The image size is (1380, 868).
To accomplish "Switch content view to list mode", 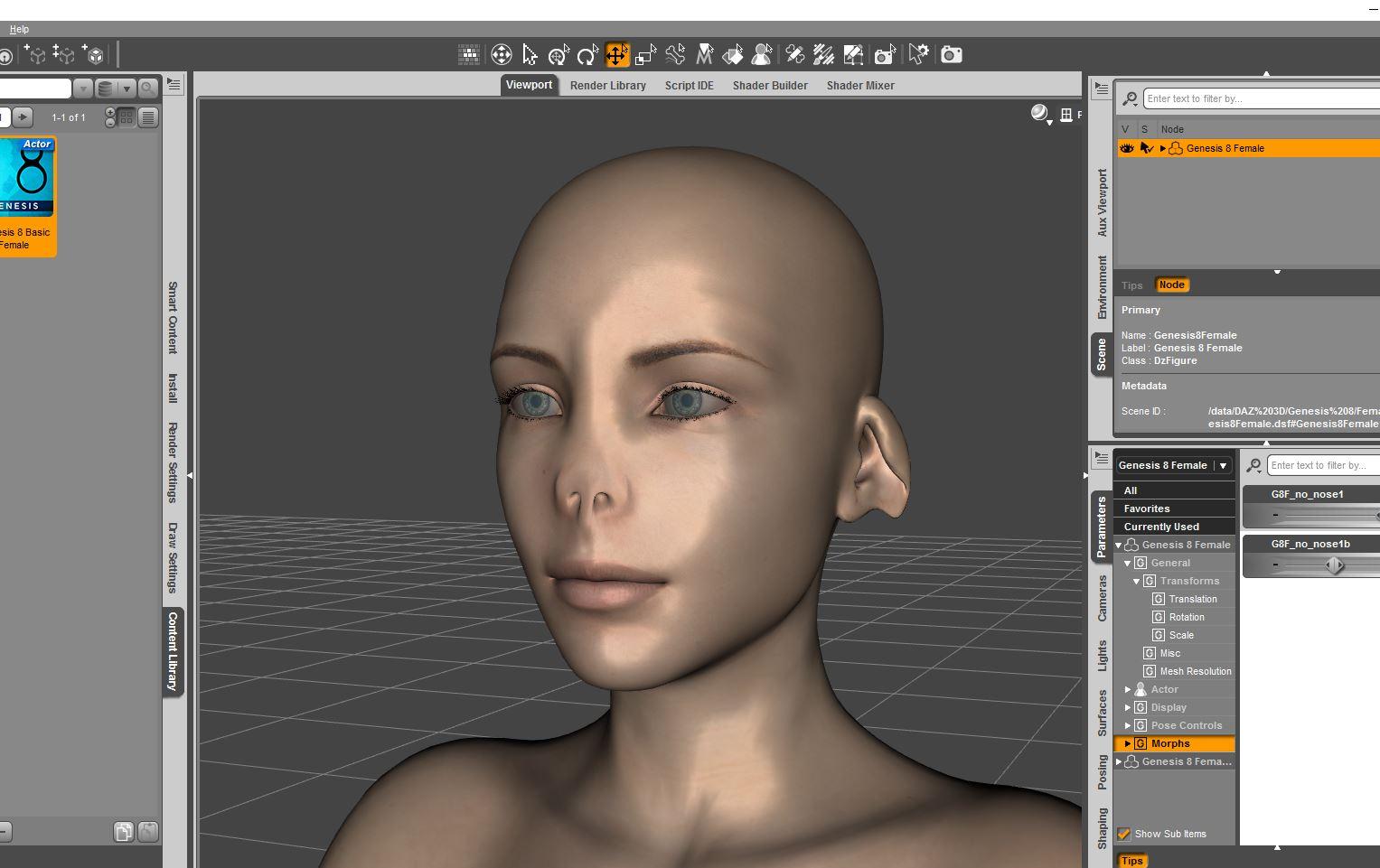I will pyautogui.click(x=148, y=117).
